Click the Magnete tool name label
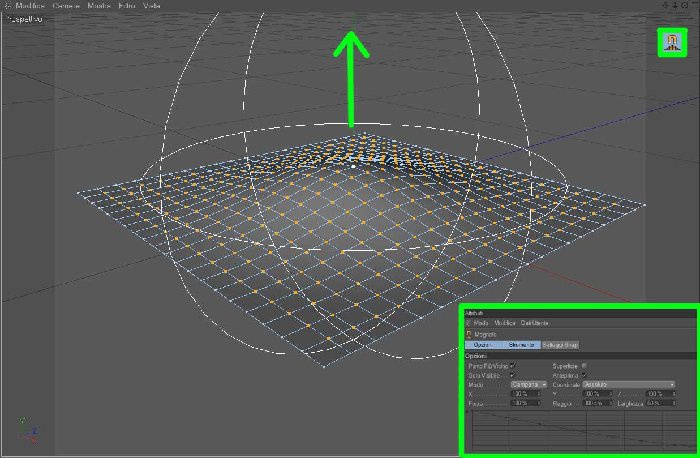 pyautogui.click(x=485, y=334)
